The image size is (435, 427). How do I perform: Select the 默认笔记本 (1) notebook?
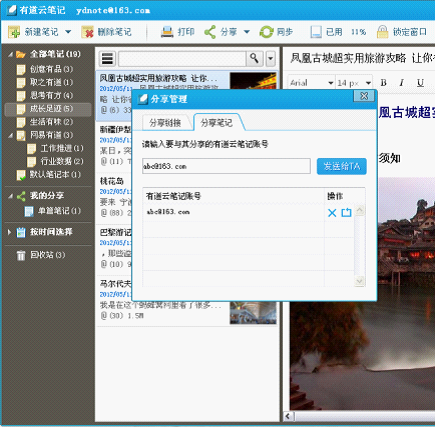(x=48, y=175)
